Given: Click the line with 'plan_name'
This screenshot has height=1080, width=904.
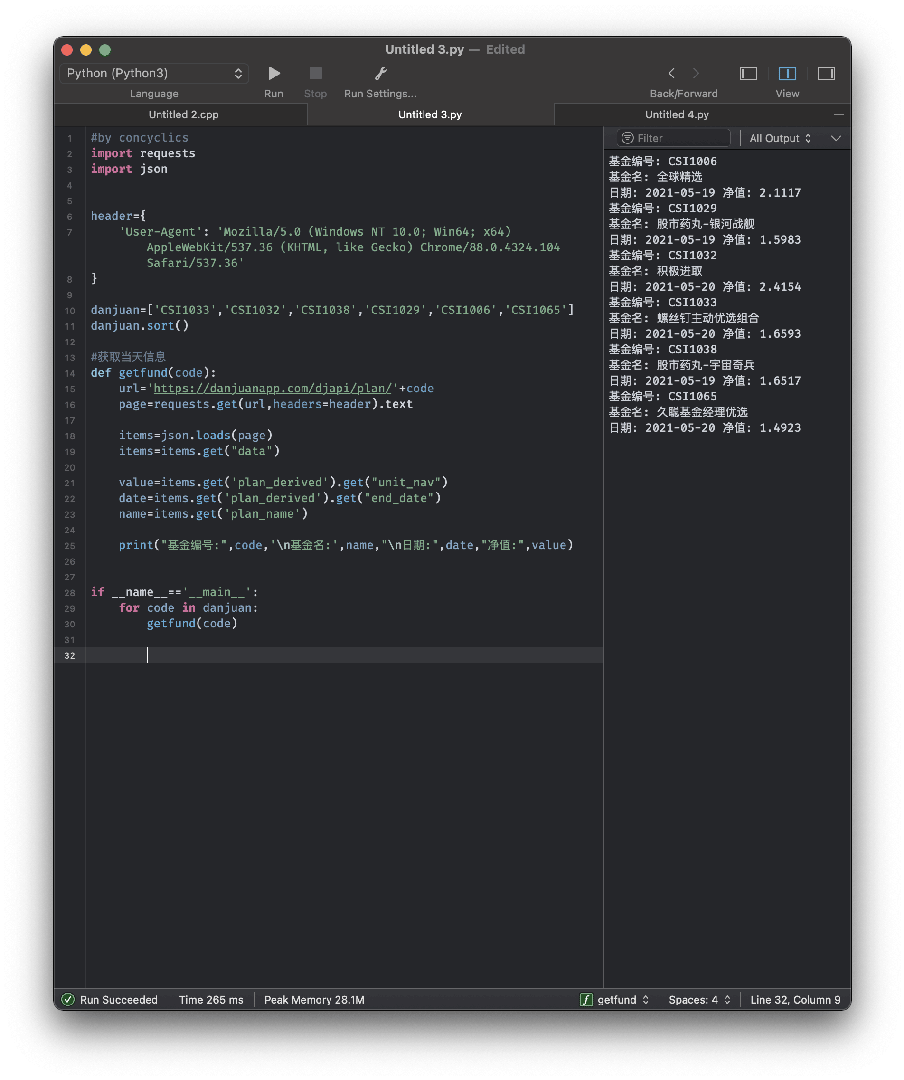Looking at the screenshot, I should [213, 514].
